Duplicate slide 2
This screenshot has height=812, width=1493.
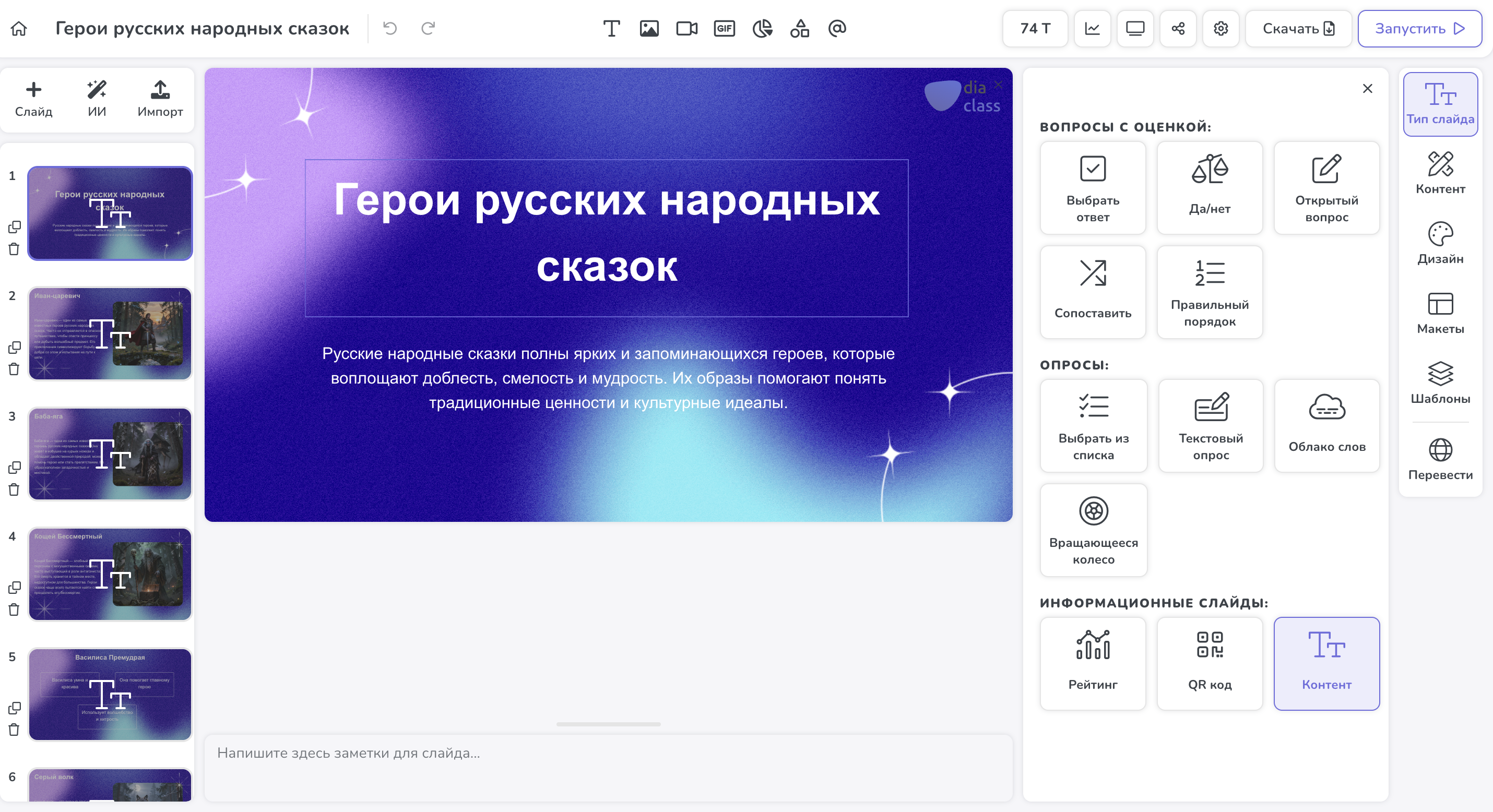[15, 347]
